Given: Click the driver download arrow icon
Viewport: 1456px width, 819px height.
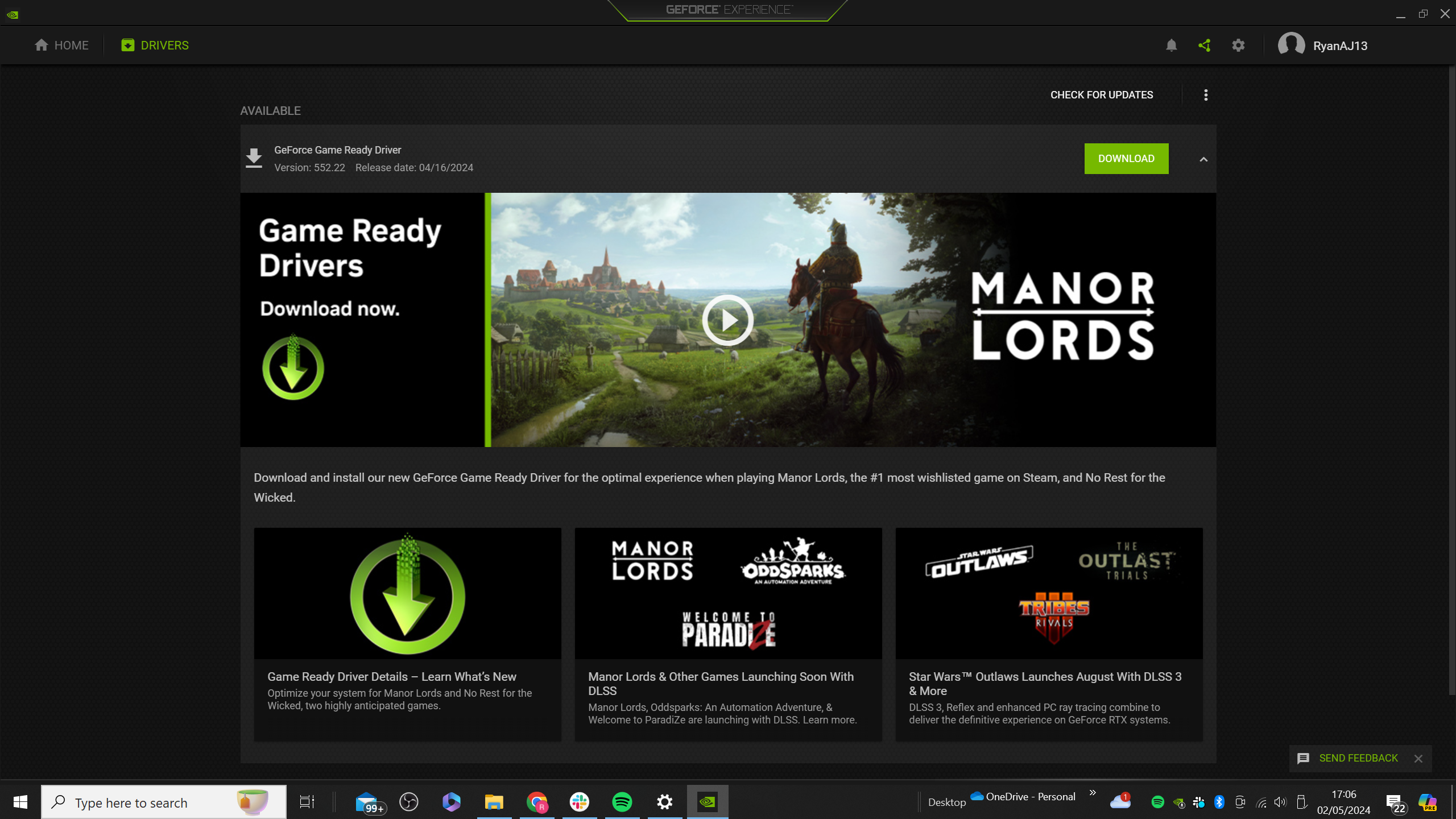Looking at the screenshot, I should tap(254, 158).
